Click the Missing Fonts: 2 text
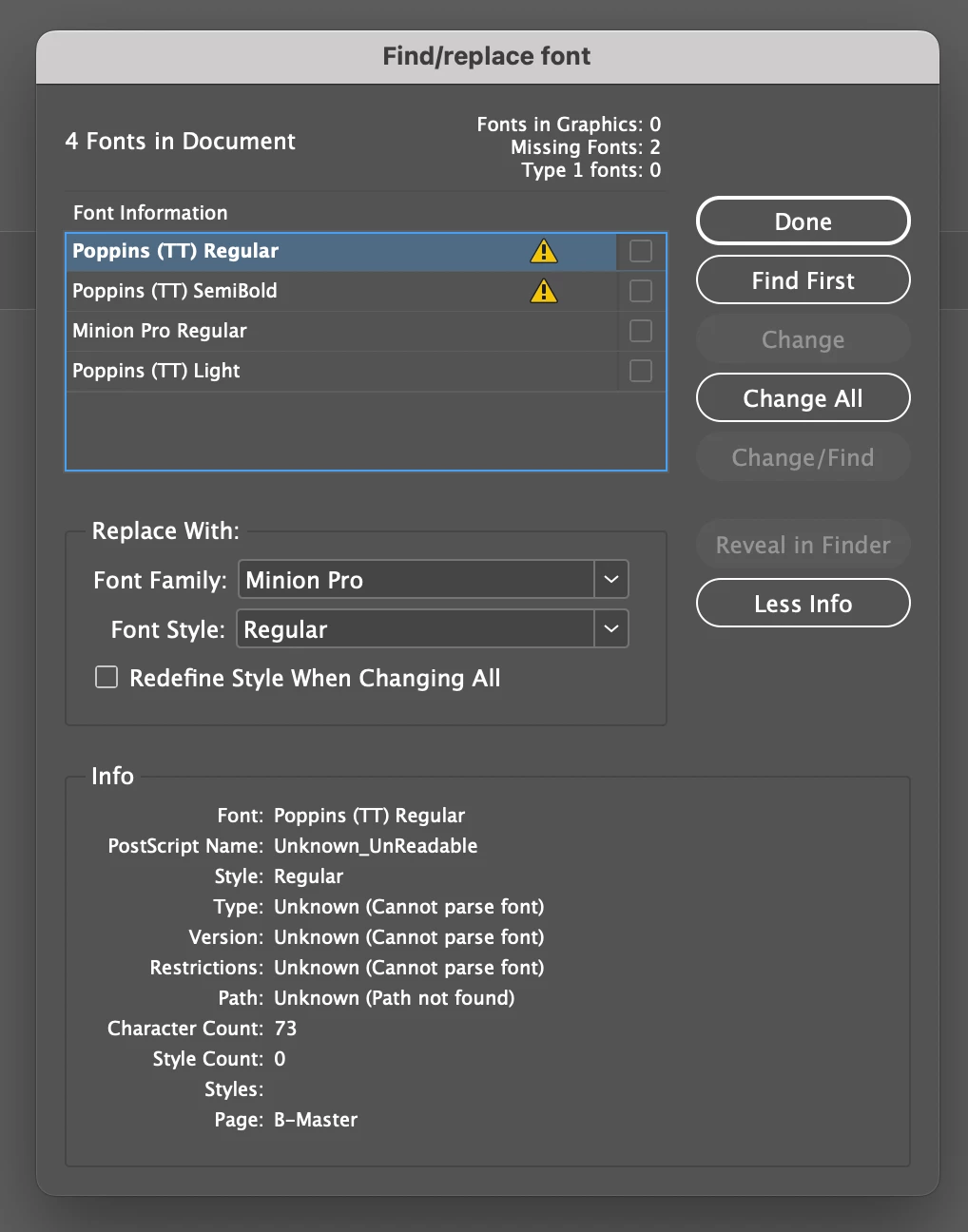The image size is (968, 1232). click(586, 147)
